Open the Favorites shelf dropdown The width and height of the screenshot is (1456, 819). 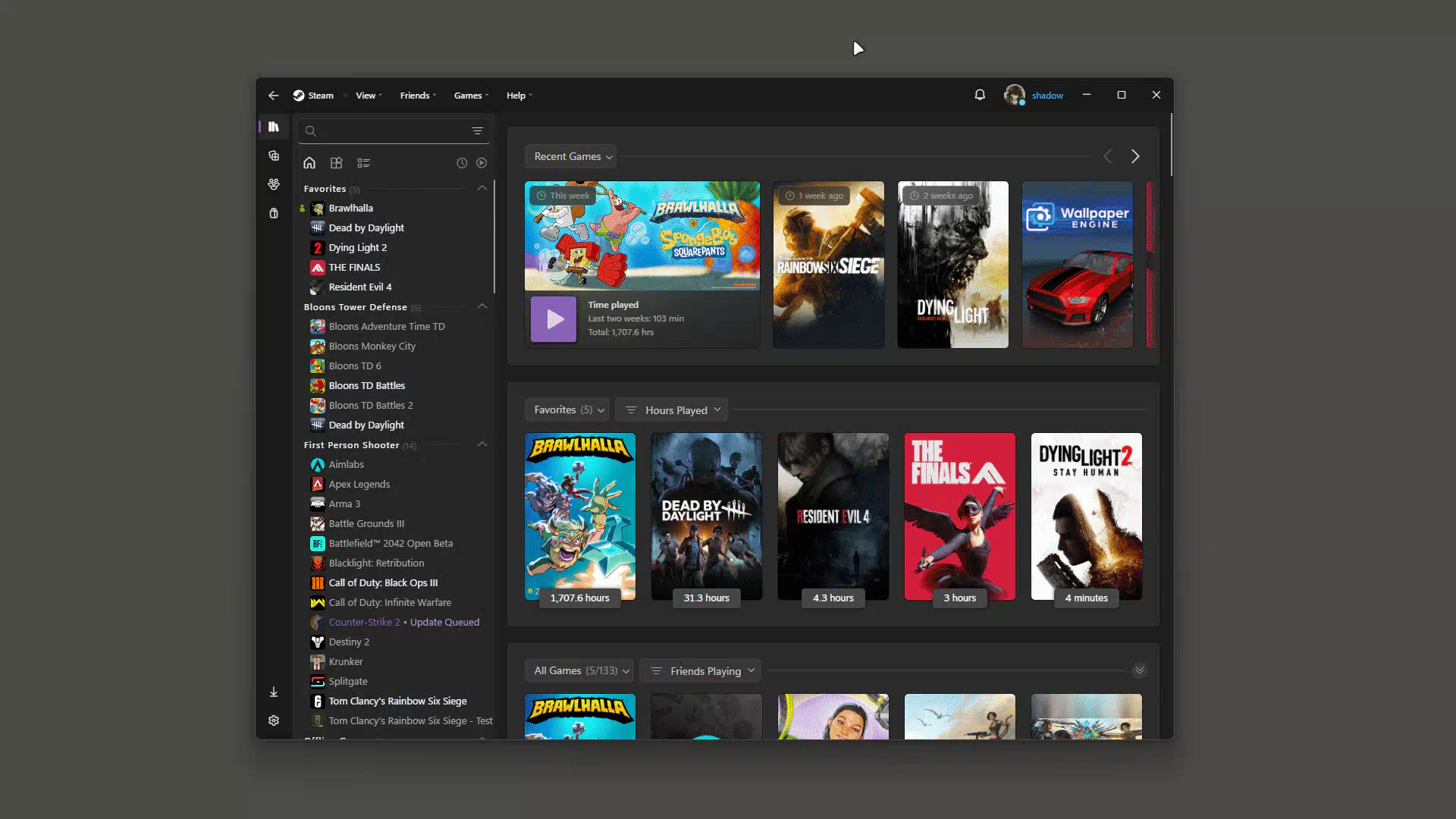566,409
